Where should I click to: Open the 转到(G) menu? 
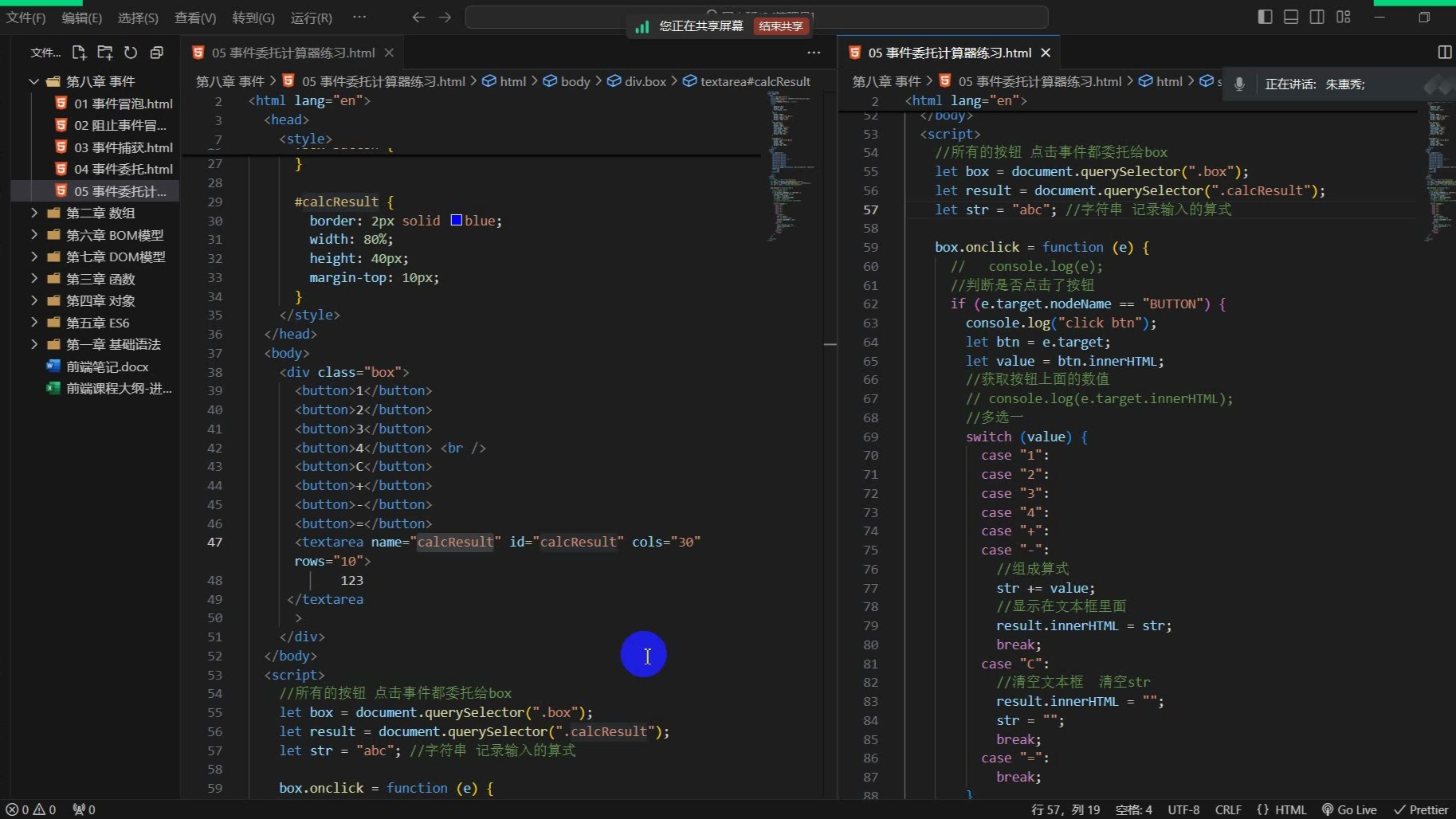[253, 18]
